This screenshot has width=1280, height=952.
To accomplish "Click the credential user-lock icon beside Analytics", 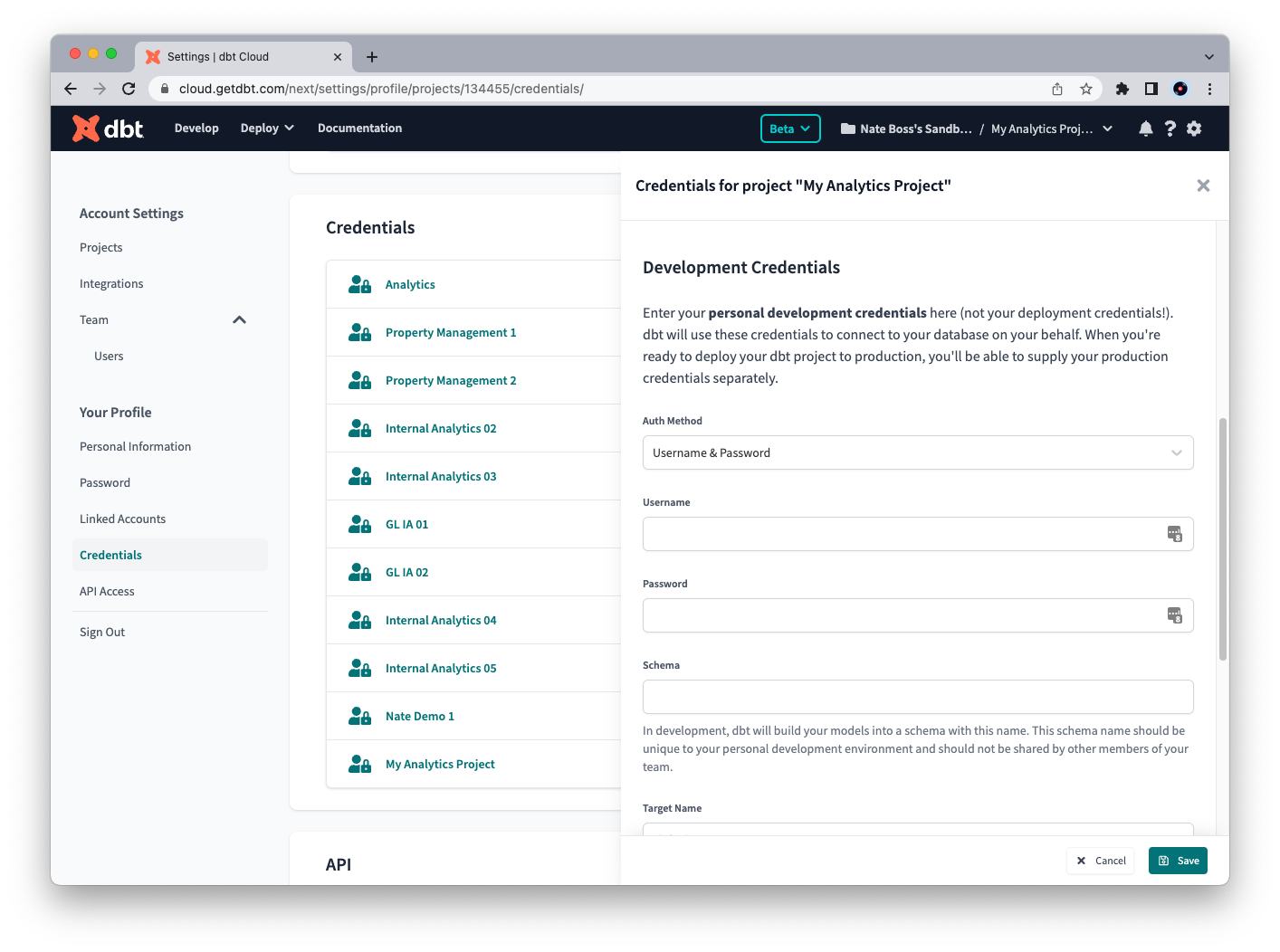I will (358, 283).
